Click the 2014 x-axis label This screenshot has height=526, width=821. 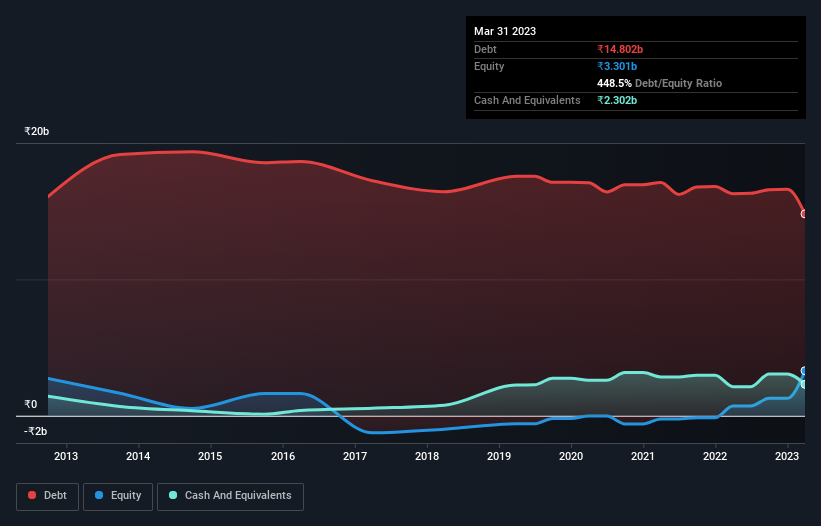pyautogui.click(x=138, y=456)
